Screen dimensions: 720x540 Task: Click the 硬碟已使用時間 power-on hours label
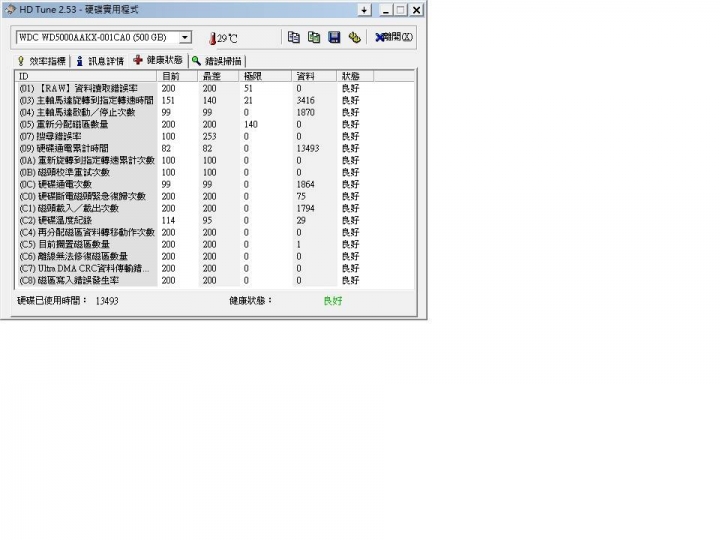(51, 300)
